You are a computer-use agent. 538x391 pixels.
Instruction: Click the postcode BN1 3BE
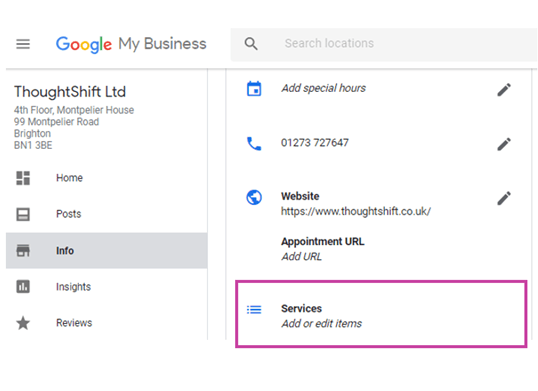tap(33, 145)
